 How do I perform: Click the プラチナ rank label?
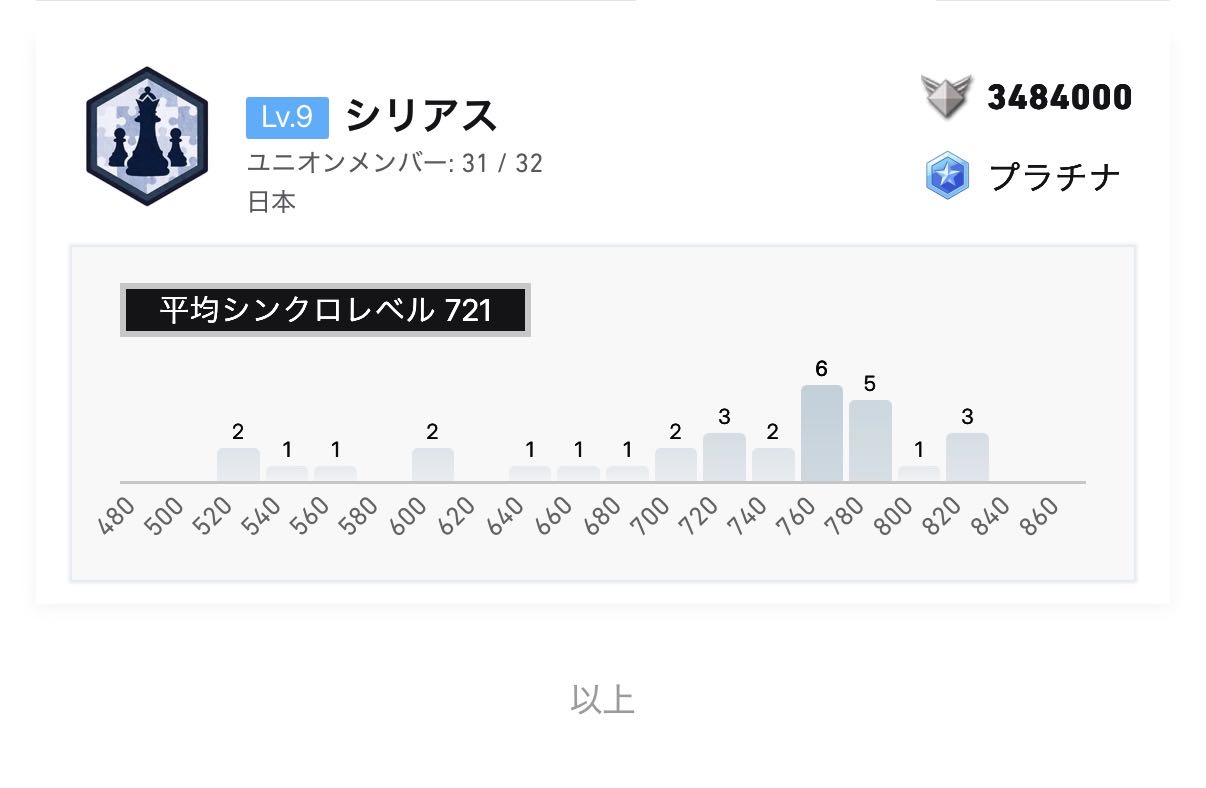click(1054, 176)
